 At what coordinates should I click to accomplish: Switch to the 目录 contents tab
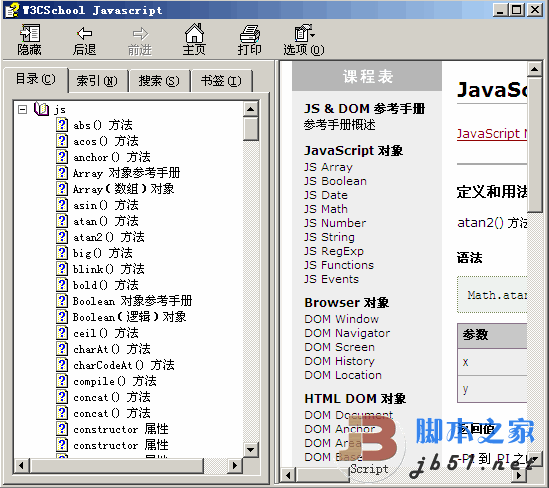(x=36, y=79)
